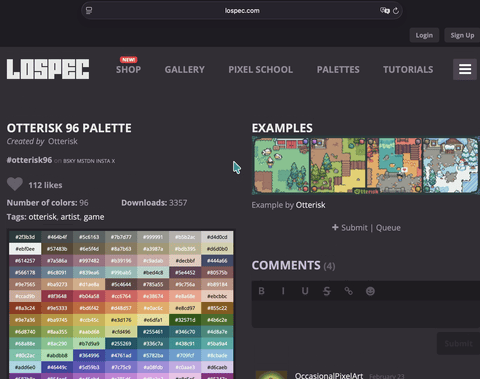Open the X hashtag link
480x379 pixels.
pos(113,161)
